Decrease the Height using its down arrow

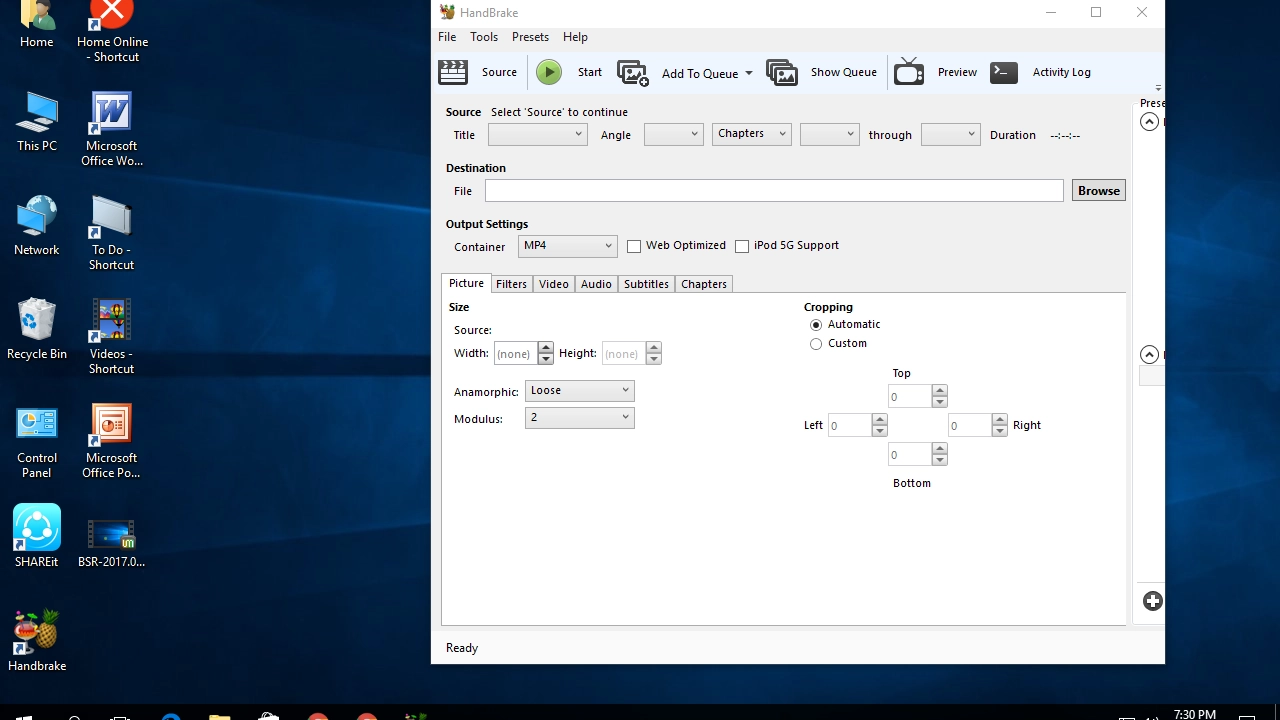pyautogui.click(x=653, y=359)
